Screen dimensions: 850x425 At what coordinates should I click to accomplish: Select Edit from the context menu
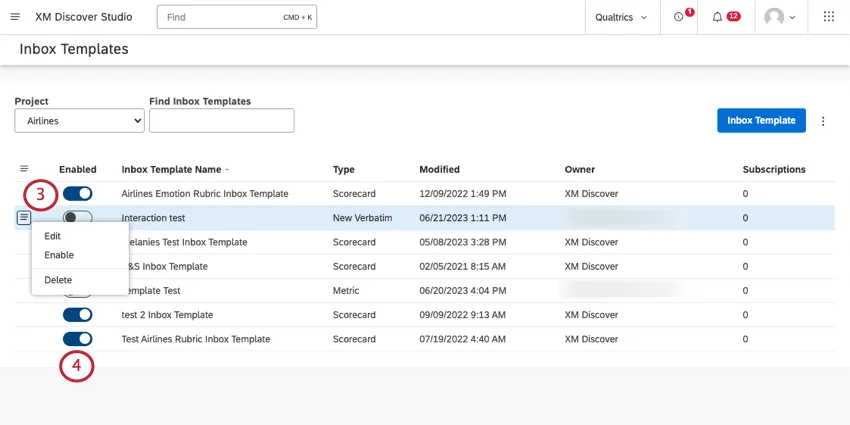click(53, 236)
